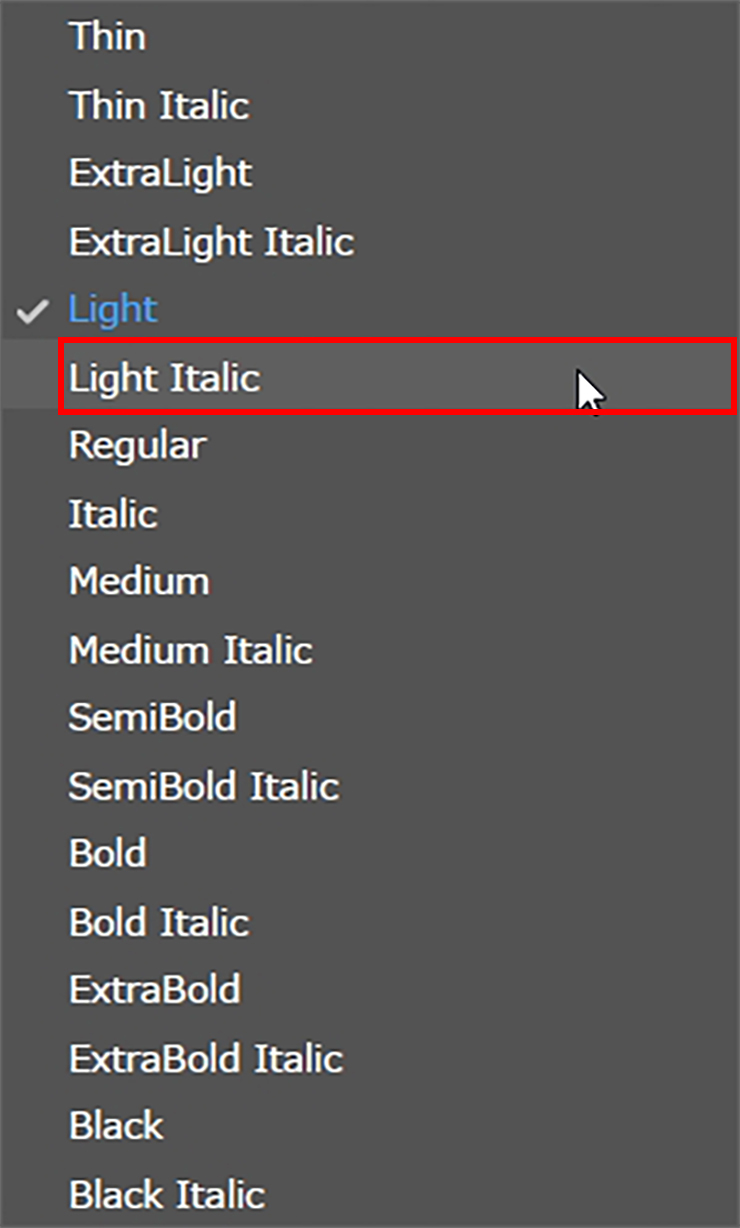Apply the SemiBold weight
The height and width of the screenshot is (1228, 740).
tap(152, 718)
